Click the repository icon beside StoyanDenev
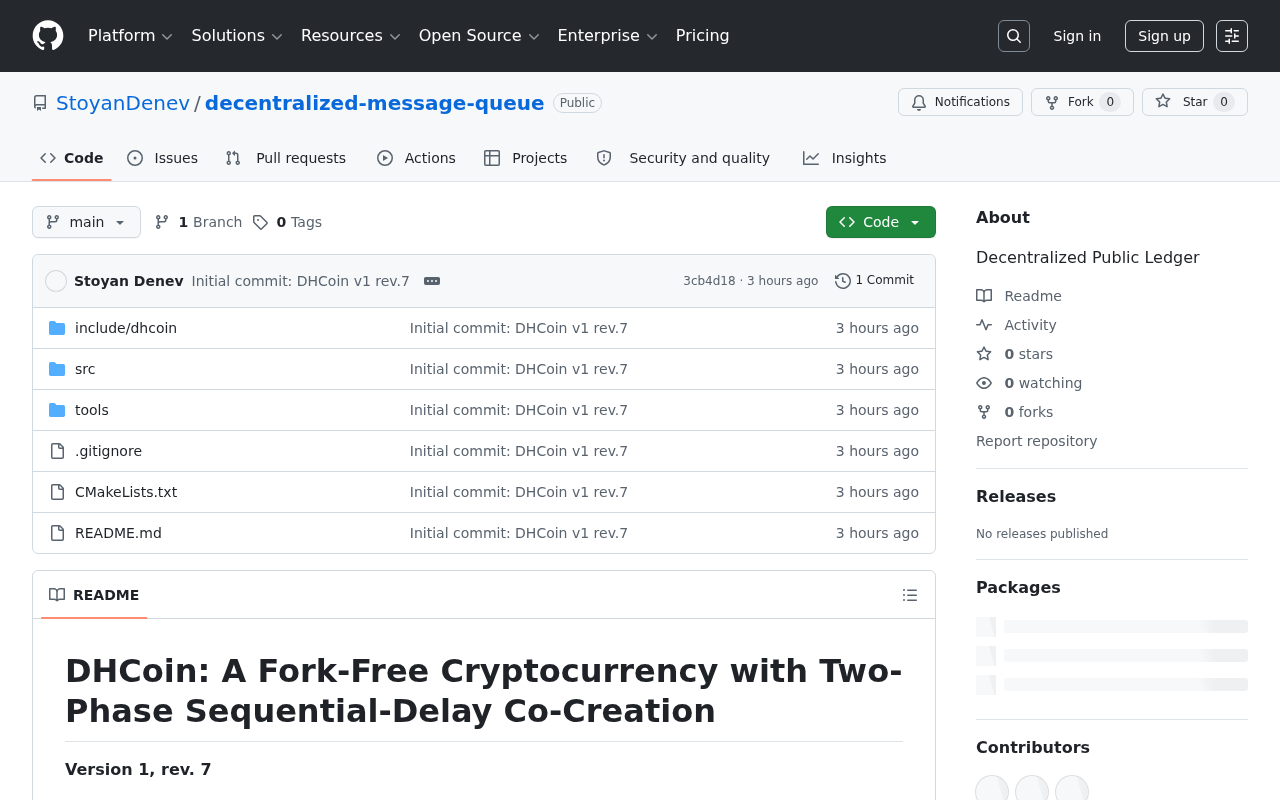The image size is (1280, 800). (40, 103)
